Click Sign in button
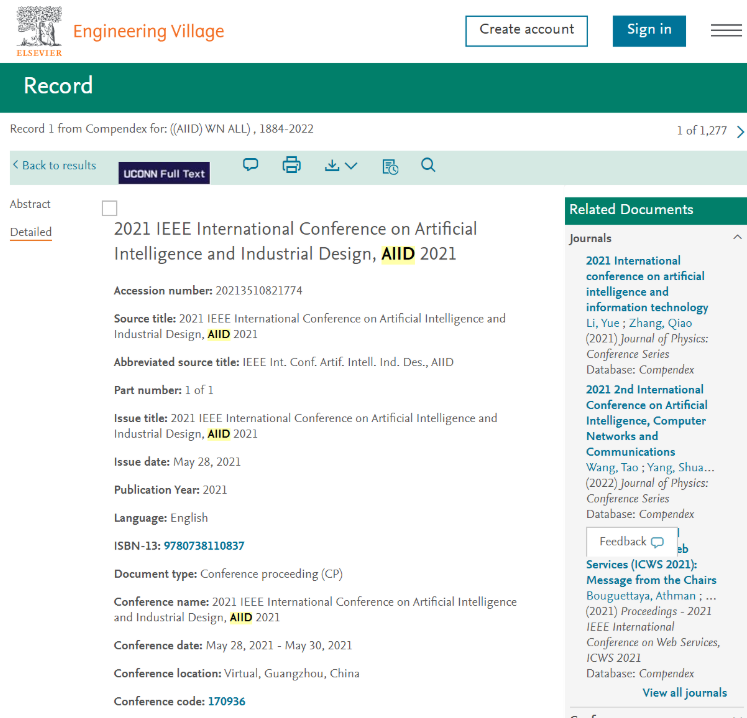The width and height of the screenshot is (747, 718). [x=649, y=31]
